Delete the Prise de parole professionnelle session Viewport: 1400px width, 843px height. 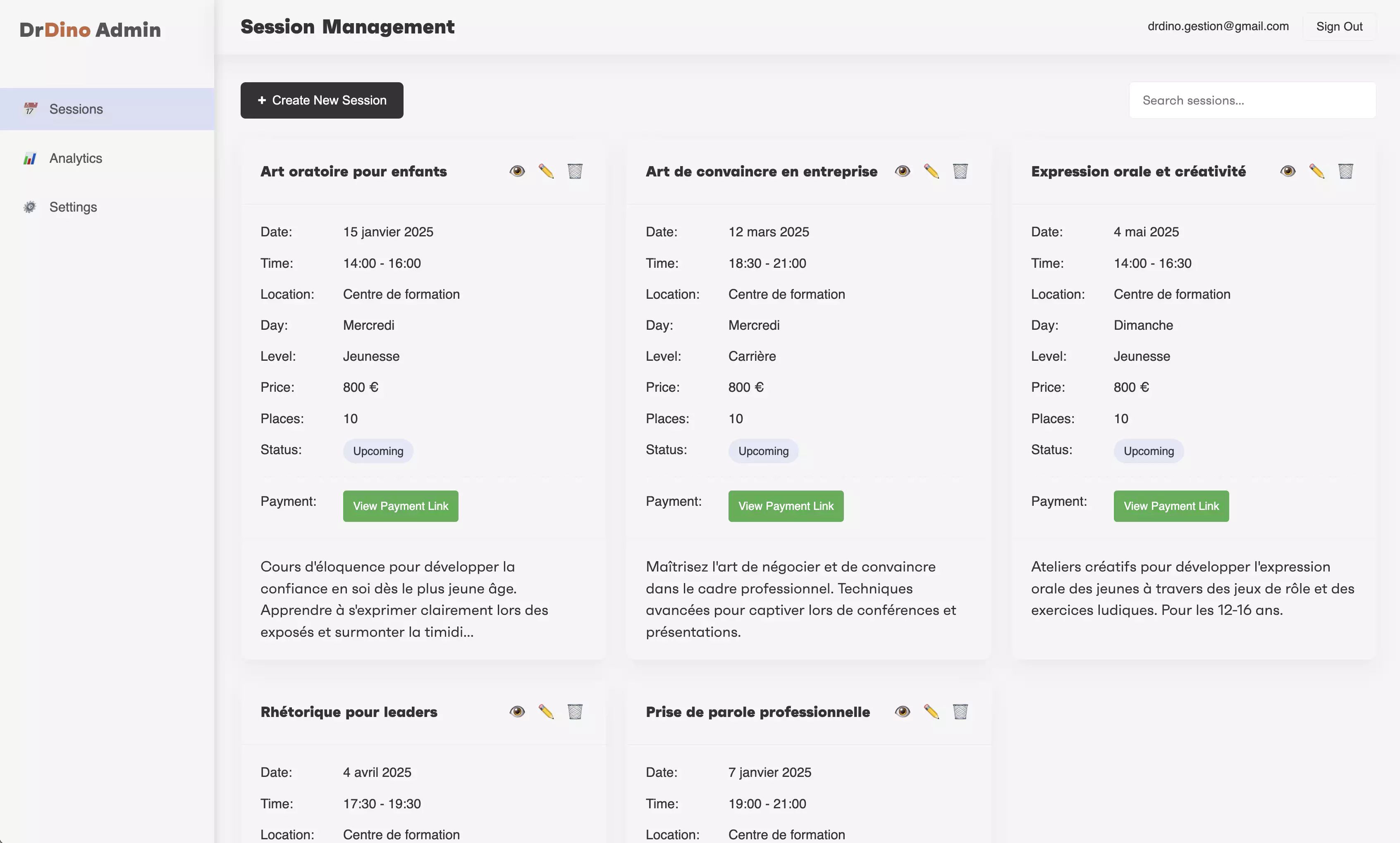(x=960, y=711)
